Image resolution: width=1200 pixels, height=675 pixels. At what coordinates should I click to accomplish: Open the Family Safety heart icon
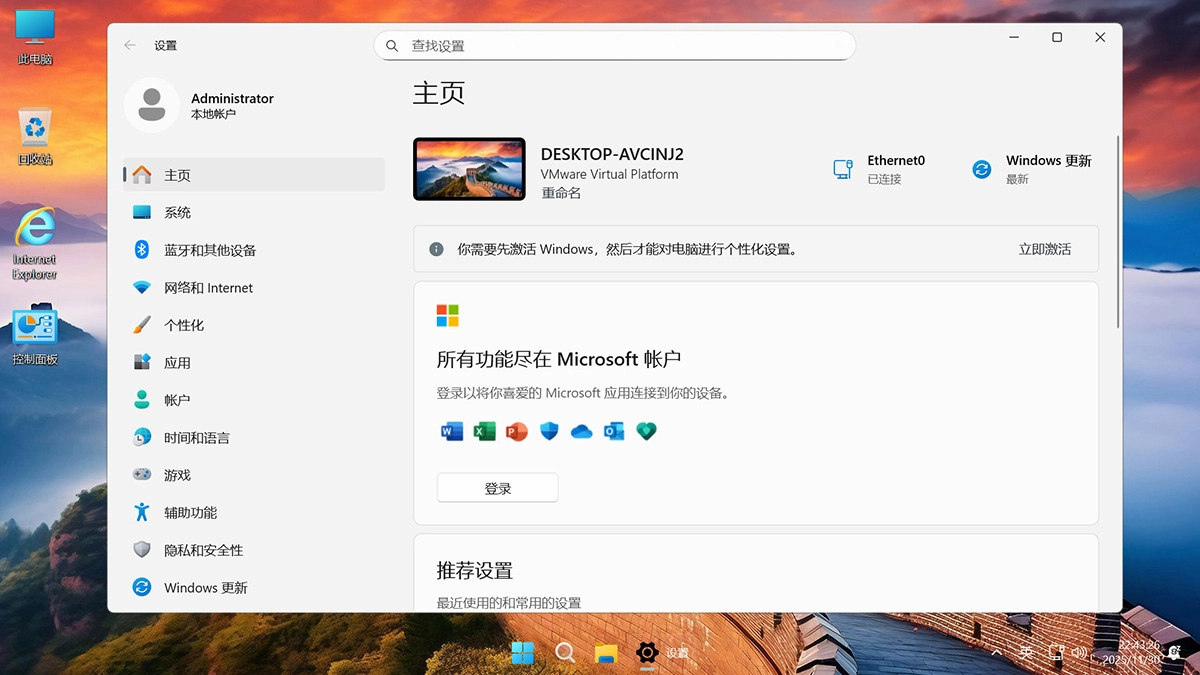[646, 431]
